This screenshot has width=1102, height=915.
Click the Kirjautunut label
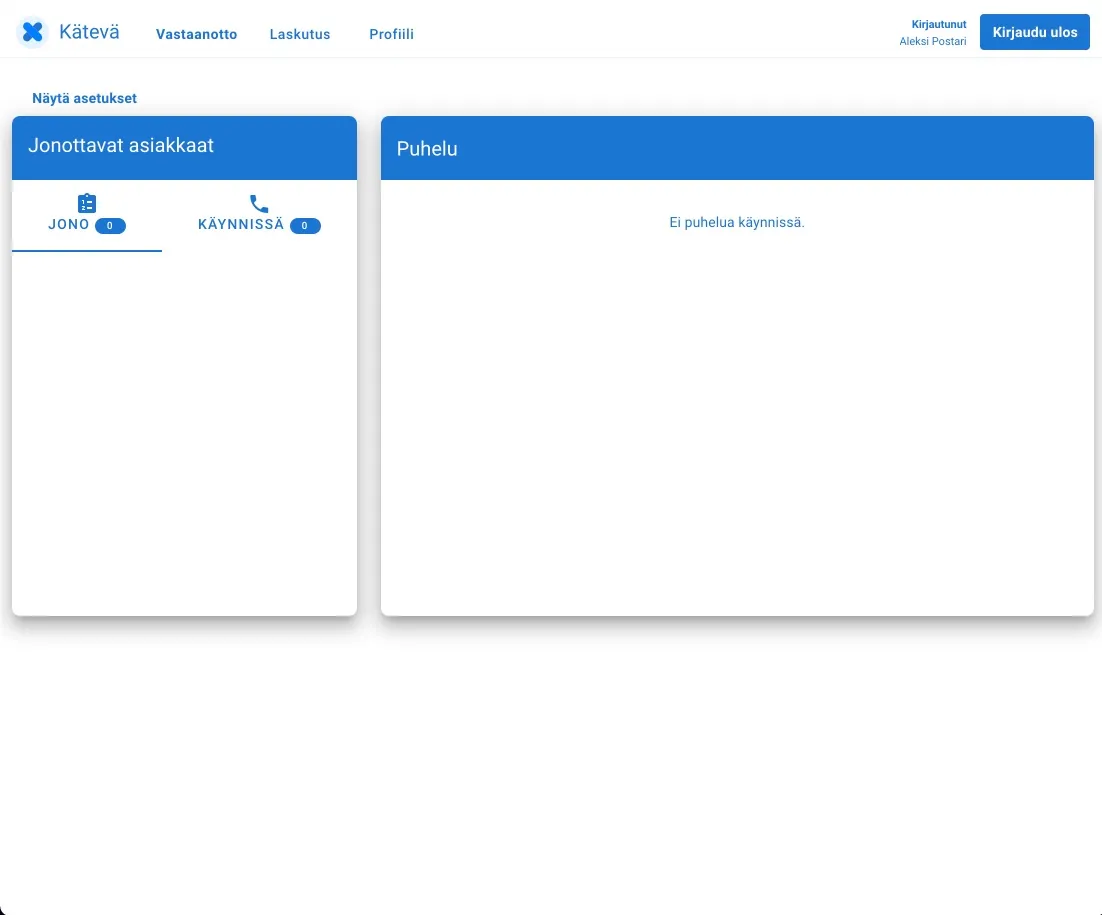[x=939, y=24]
